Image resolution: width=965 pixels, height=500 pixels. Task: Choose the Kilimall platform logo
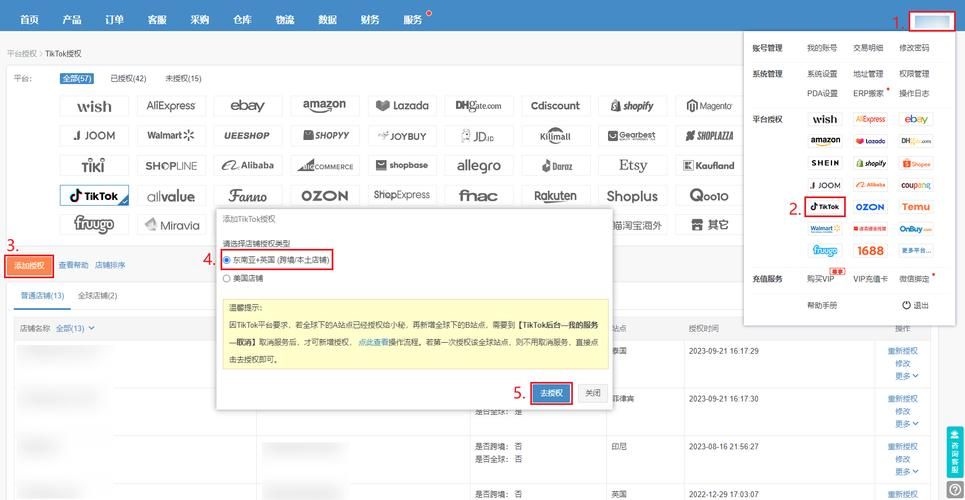555,135
